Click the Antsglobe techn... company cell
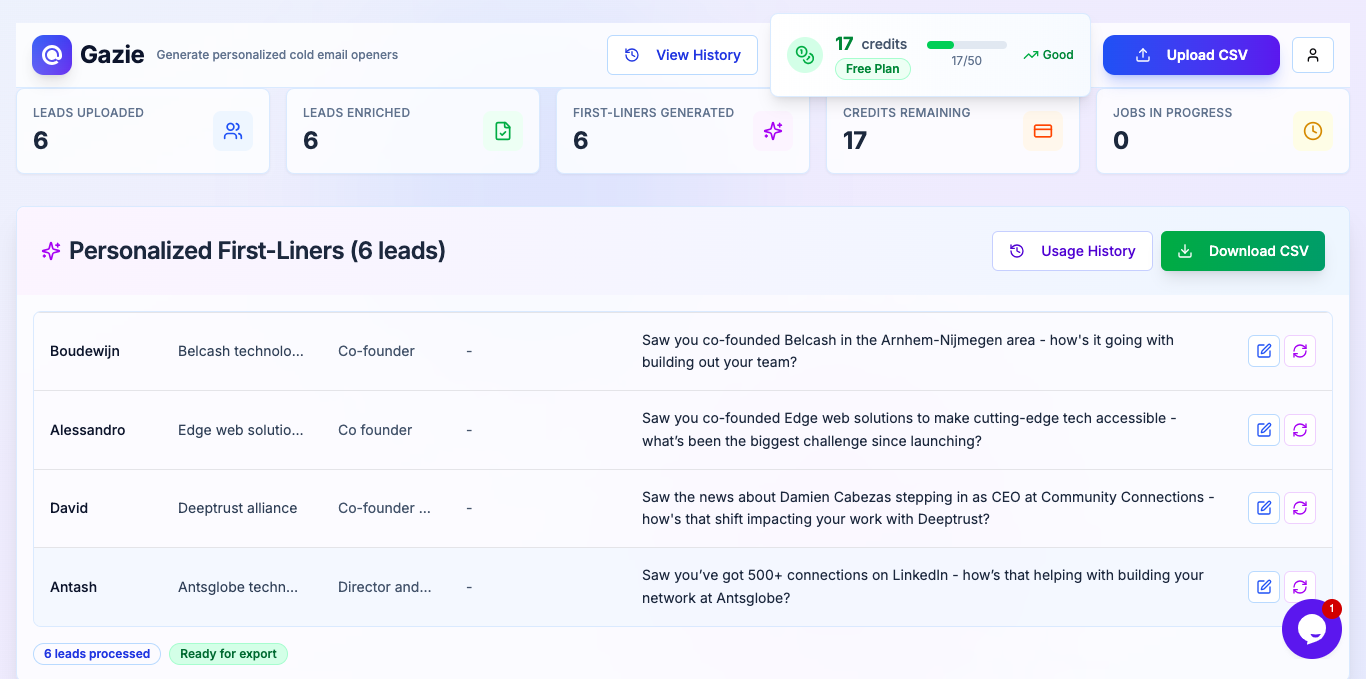This screenshot has width=1366, height=679. [x=238, y=587]
